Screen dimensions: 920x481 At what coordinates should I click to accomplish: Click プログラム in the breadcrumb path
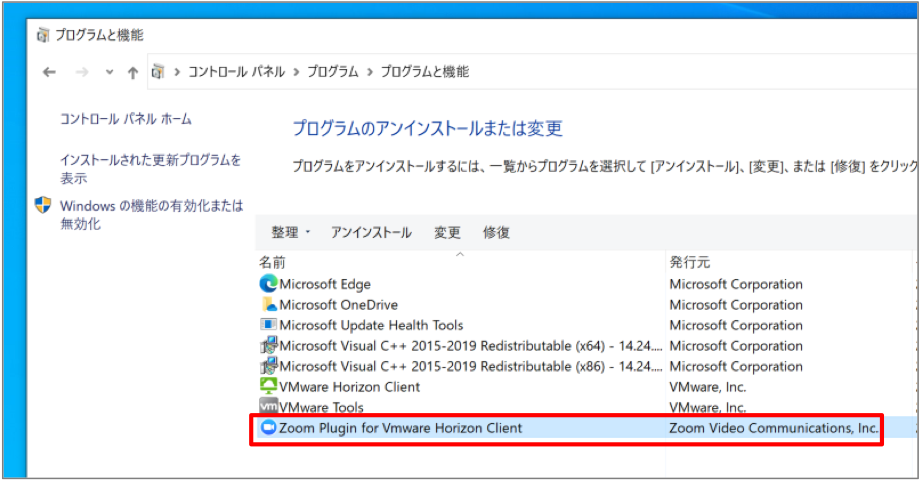pyautogui.click(x=333, y=72)
